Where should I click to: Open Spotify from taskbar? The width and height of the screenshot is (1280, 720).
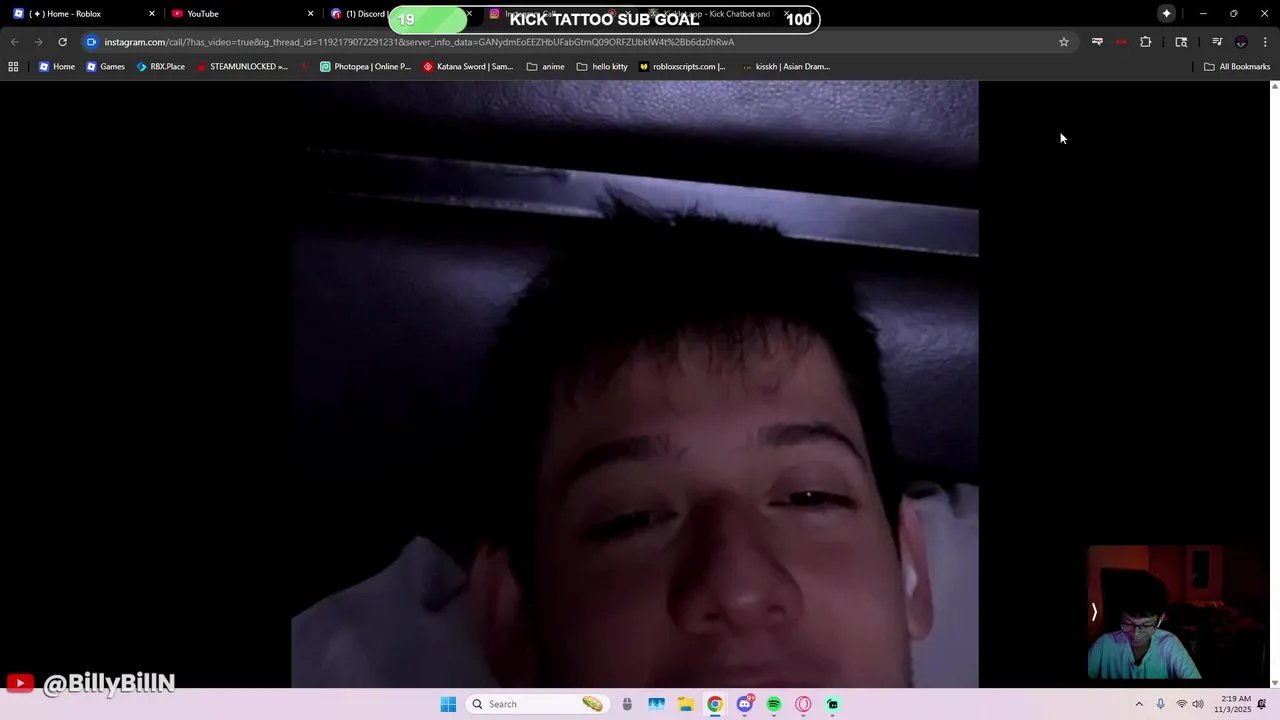coord(774,704)
